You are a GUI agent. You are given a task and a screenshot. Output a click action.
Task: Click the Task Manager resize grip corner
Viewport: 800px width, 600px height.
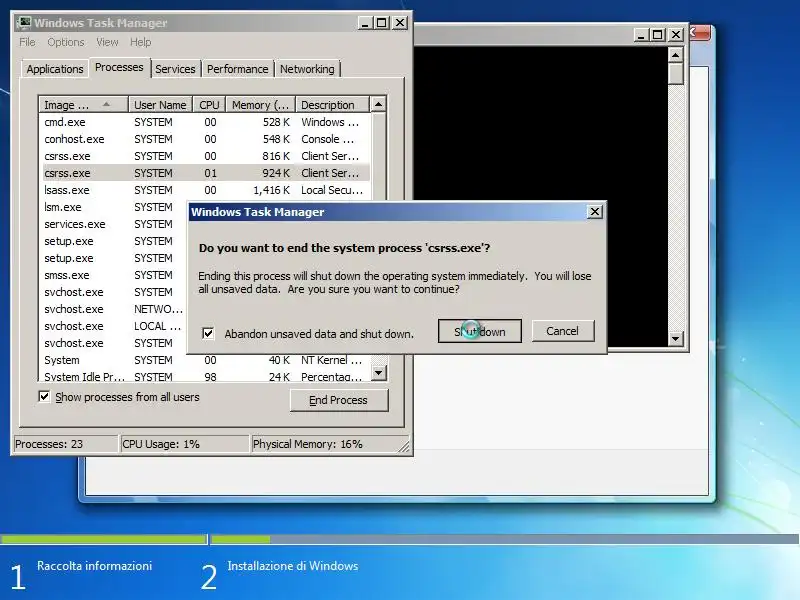click(404, 446)
